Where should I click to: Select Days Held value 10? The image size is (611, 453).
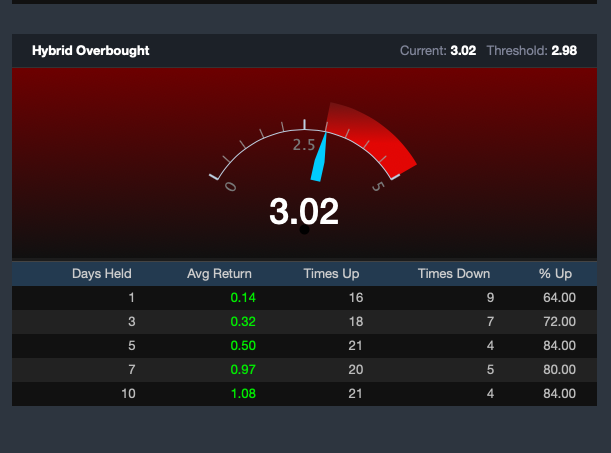128,393
